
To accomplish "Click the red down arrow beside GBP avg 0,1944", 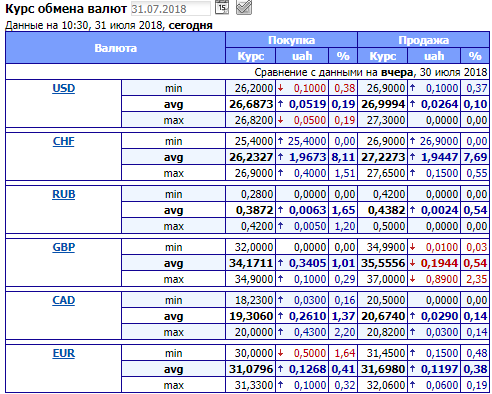I will pos(413,263).
